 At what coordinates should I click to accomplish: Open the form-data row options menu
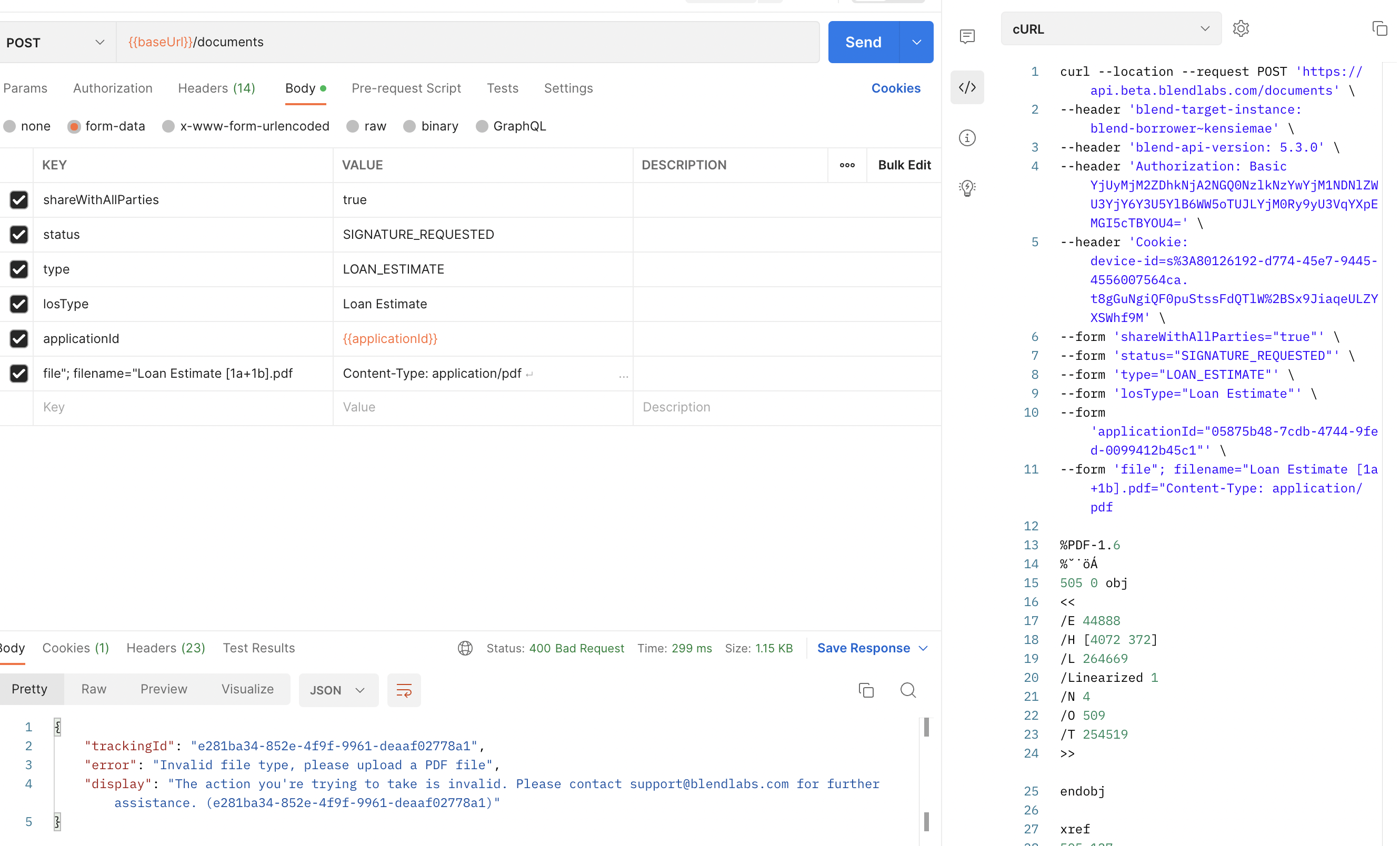click(x=847, y=165)
